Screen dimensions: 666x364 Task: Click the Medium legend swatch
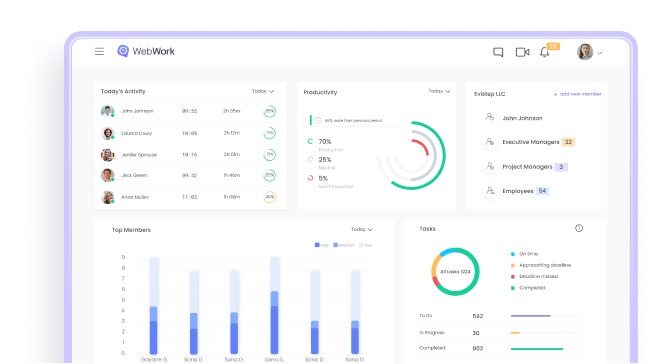click(336, 245)
